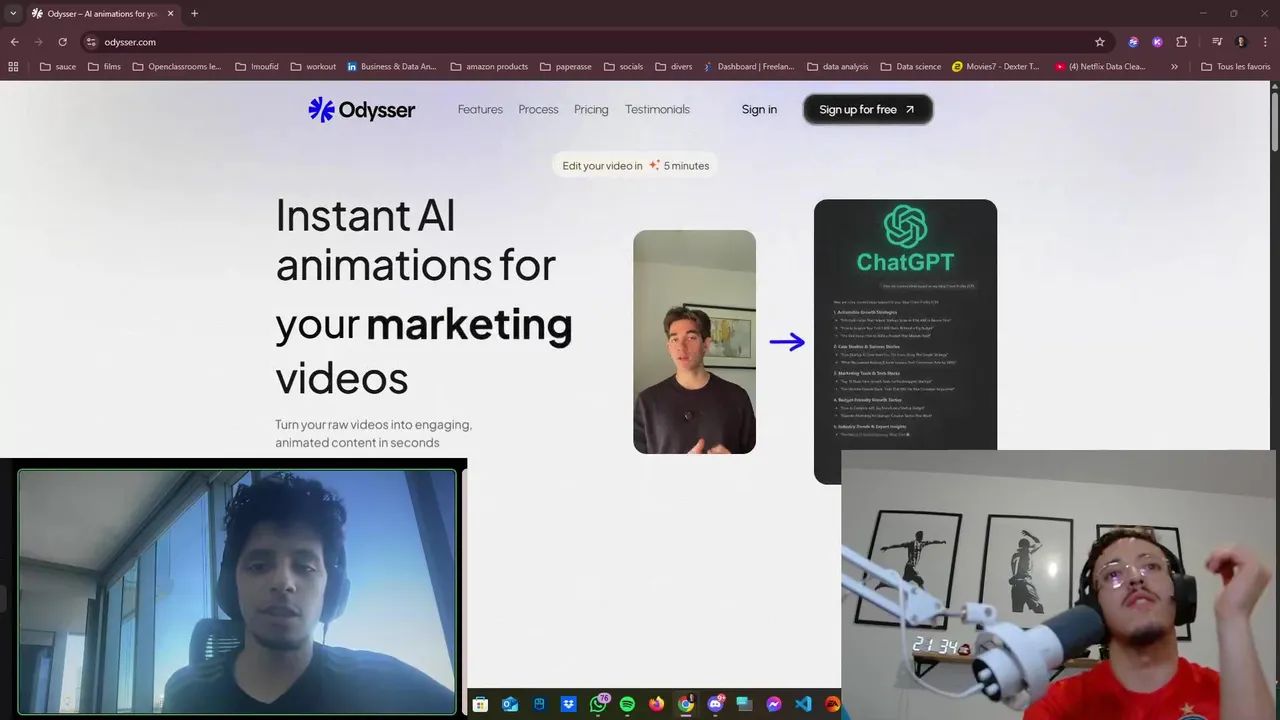Viewport: 1280px width, 720px height.
Task: Go to the Pricing nav item
Action: (591, 109)
